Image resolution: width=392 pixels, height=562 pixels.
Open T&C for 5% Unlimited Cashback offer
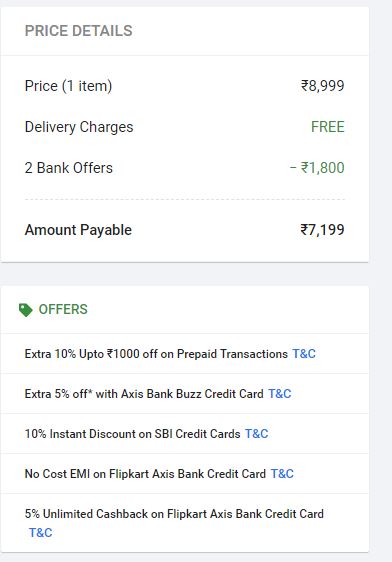(40, 532)
